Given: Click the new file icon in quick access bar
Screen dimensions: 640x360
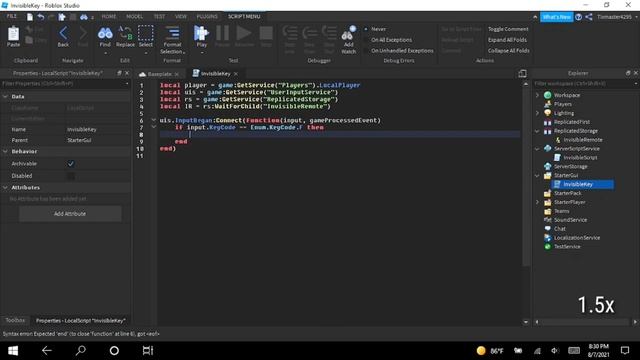Looking at the screenshot, I should [x=30, y=17].
